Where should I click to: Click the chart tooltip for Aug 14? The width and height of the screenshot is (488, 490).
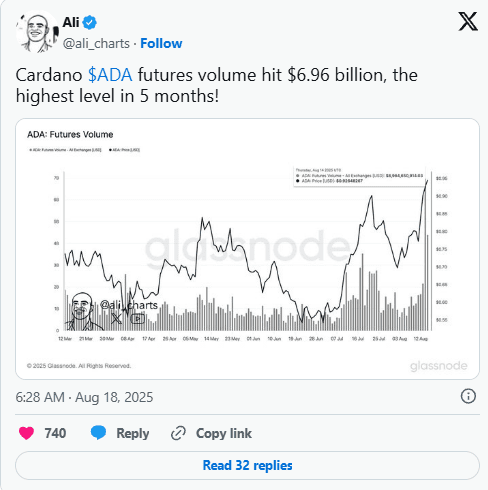point(359,176)
